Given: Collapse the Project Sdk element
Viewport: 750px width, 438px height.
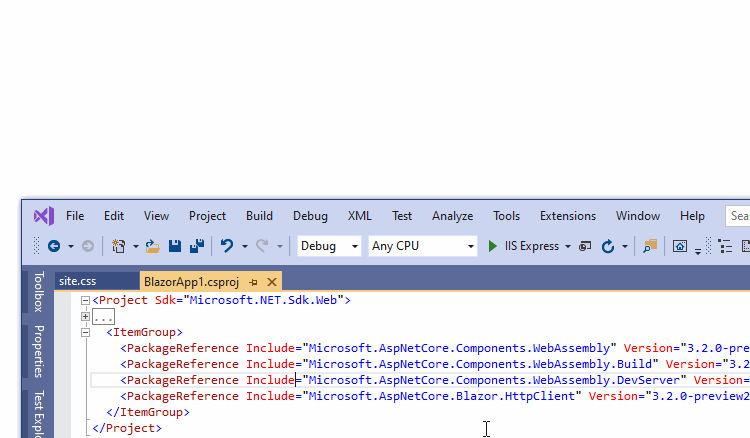Looking at the screenshot, I should tap(85, 300).
